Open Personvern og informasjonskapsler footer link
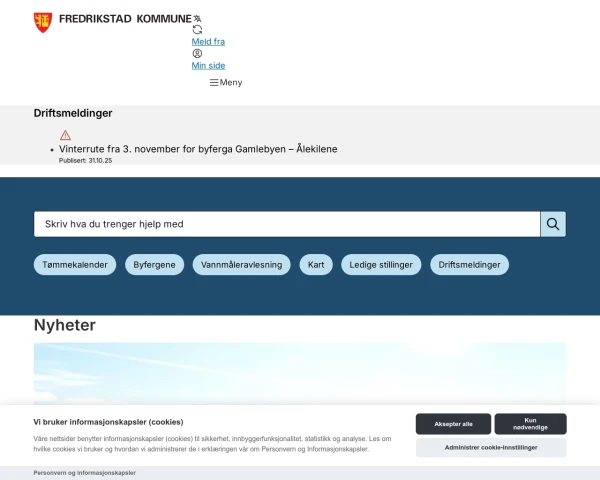Image resolution: width=600 pixels, height=480 pixels. click(x=85, y=473)
